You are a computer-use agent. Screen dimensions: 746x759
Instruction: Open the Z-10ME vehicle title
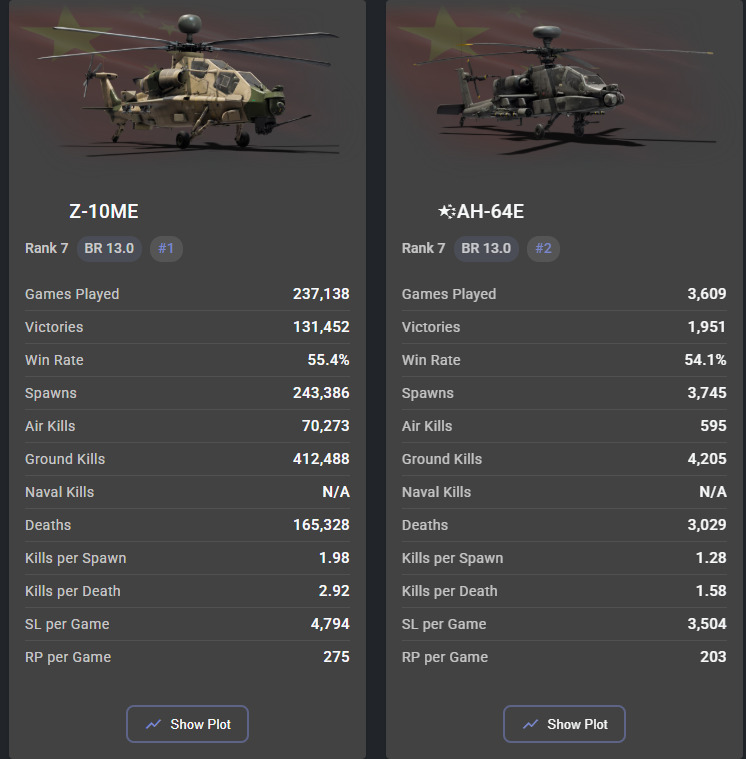pyautogui.click(x=104, y=211)
